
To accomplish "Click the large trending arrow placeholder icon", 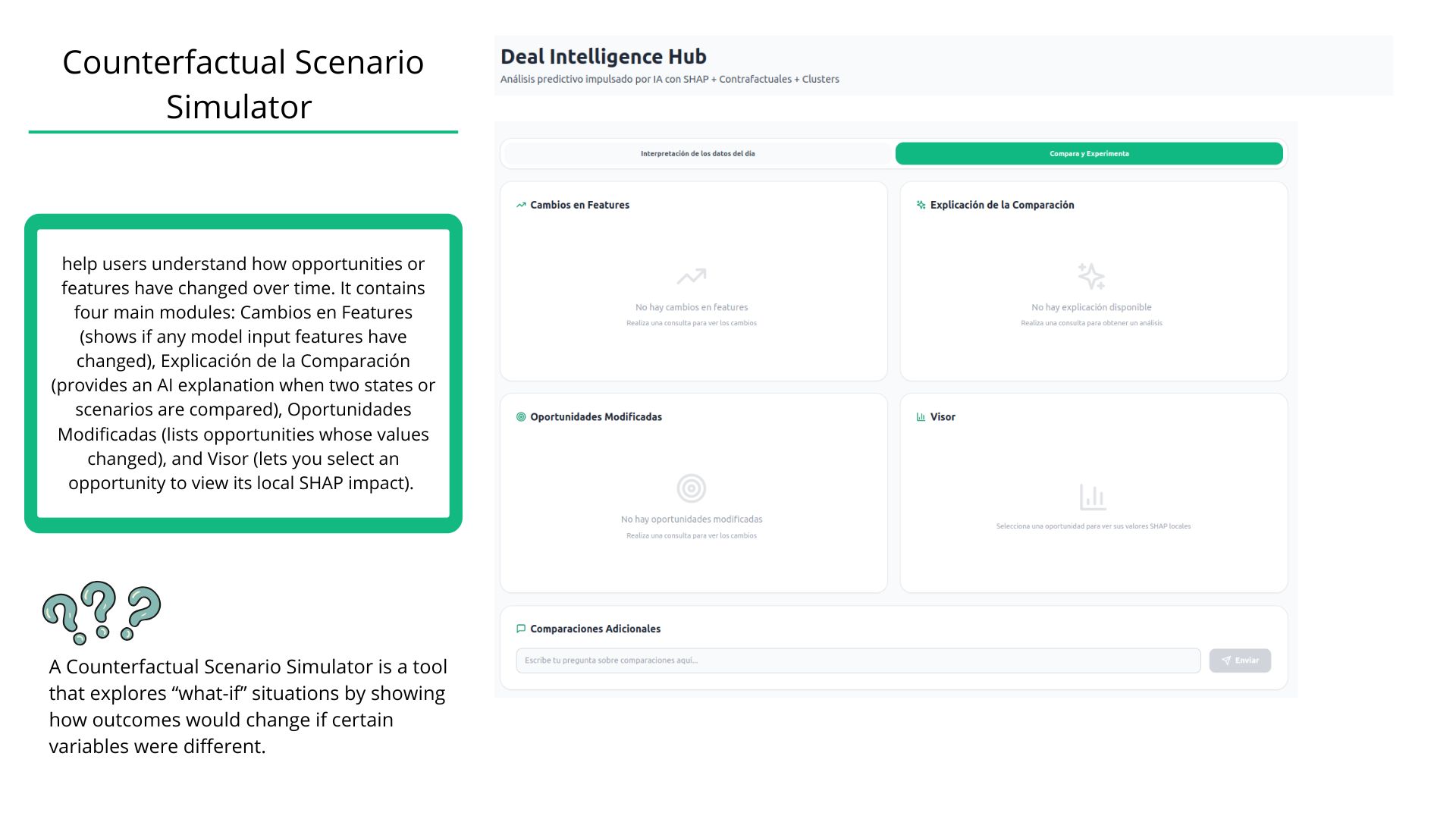I will (x=691, y=277).
